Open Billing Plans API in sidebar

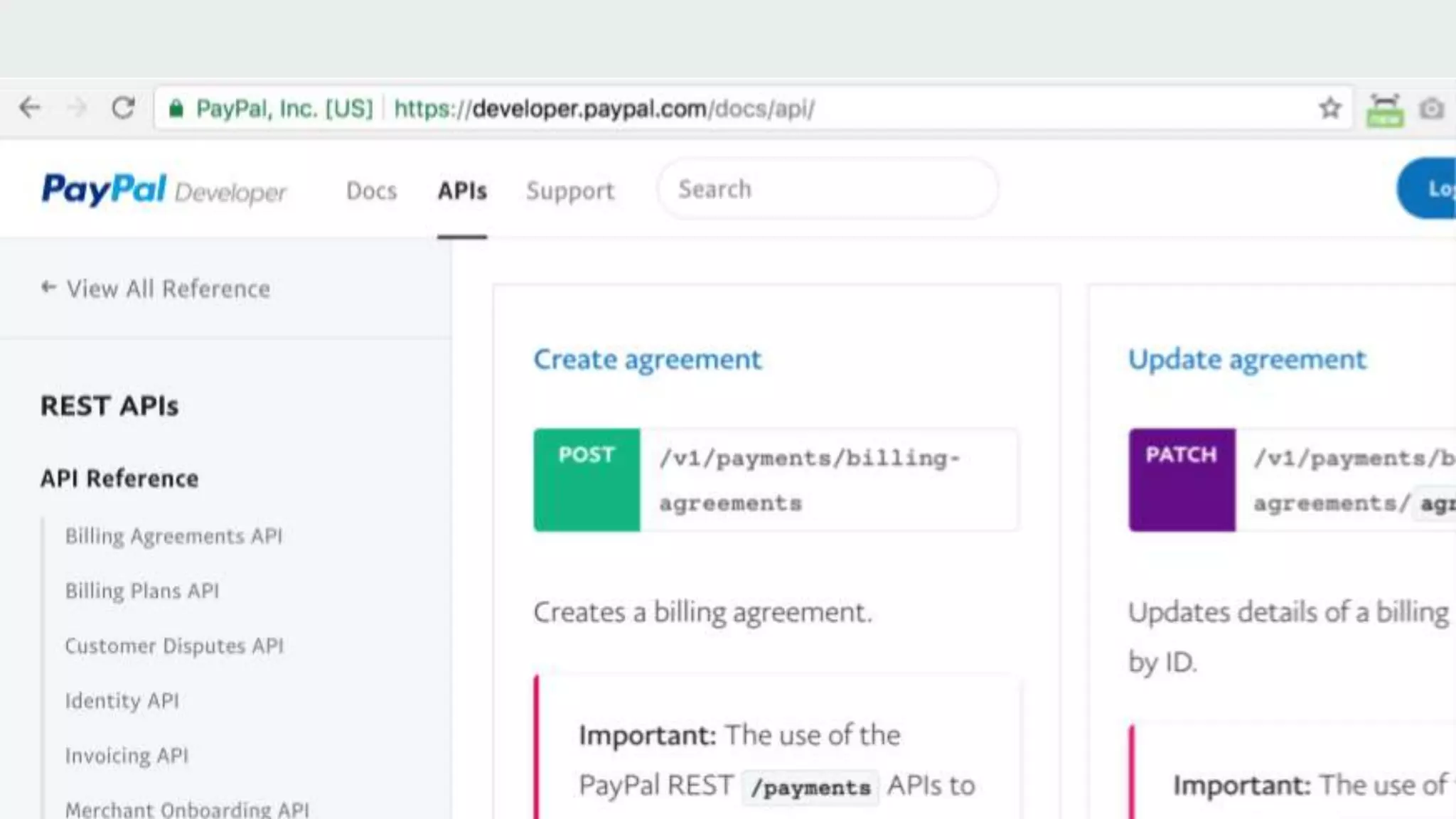142,591
